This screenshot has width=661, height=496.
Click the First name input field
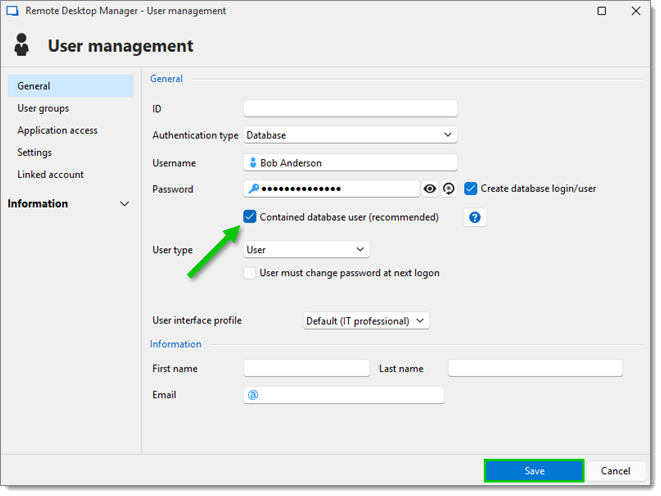[306, 368]
